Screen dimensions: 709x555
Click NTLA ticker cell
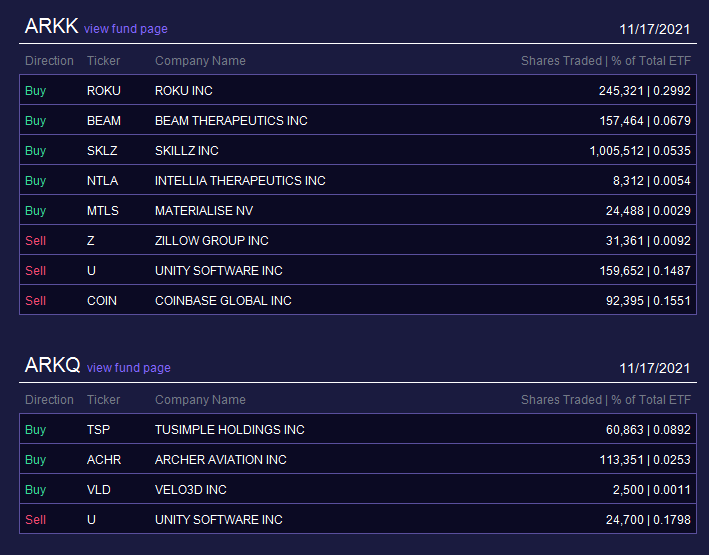coord(103,181)
